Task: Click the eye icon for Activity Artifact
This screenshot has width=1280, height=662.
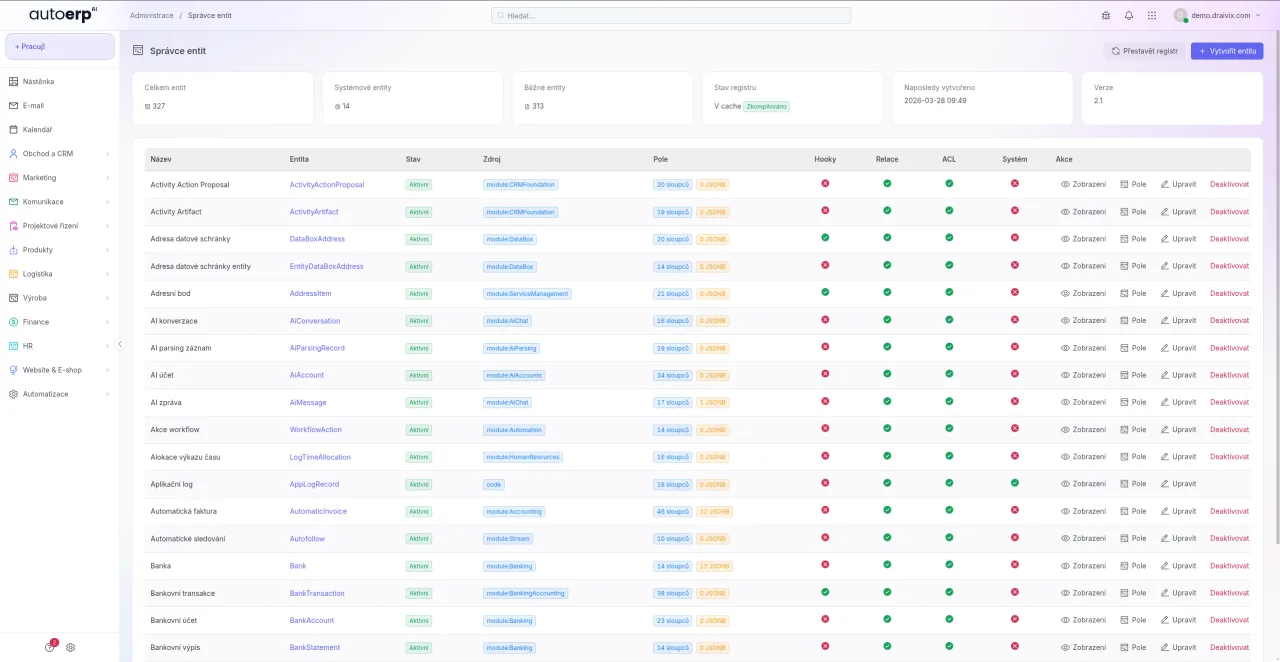Action: [x=1065, y=212]
